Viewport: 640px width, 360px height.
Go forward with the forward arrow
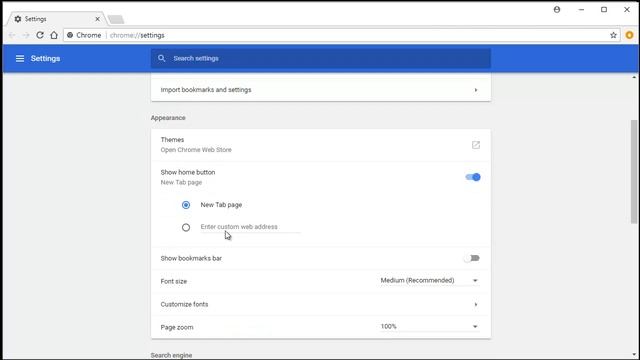click(26, 35)
